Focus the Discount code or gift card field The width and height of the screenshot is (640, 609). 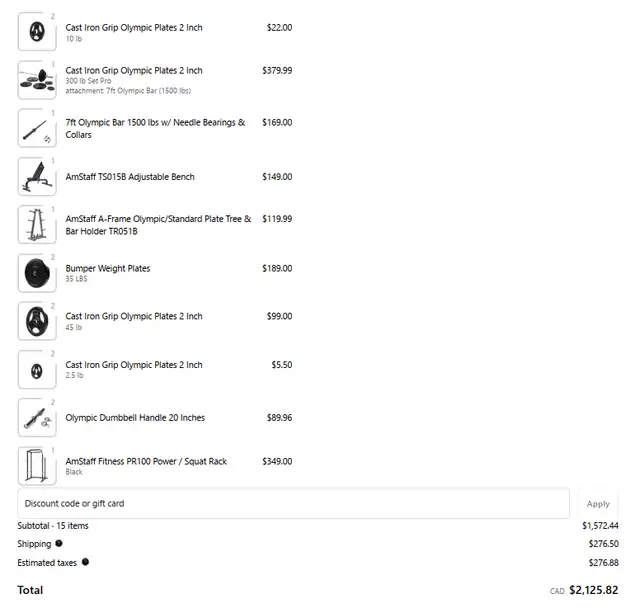[293, 503]
